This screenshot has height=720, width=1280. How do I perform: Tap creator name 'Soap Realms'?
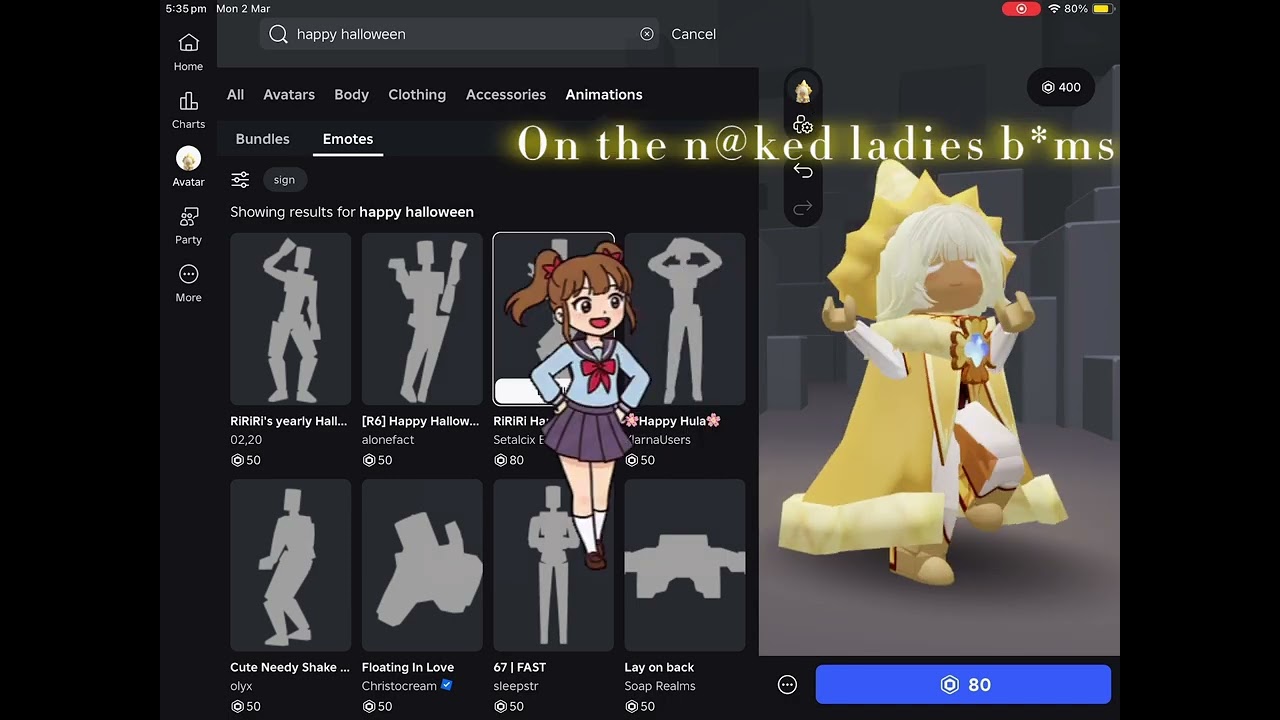(660, 686)
